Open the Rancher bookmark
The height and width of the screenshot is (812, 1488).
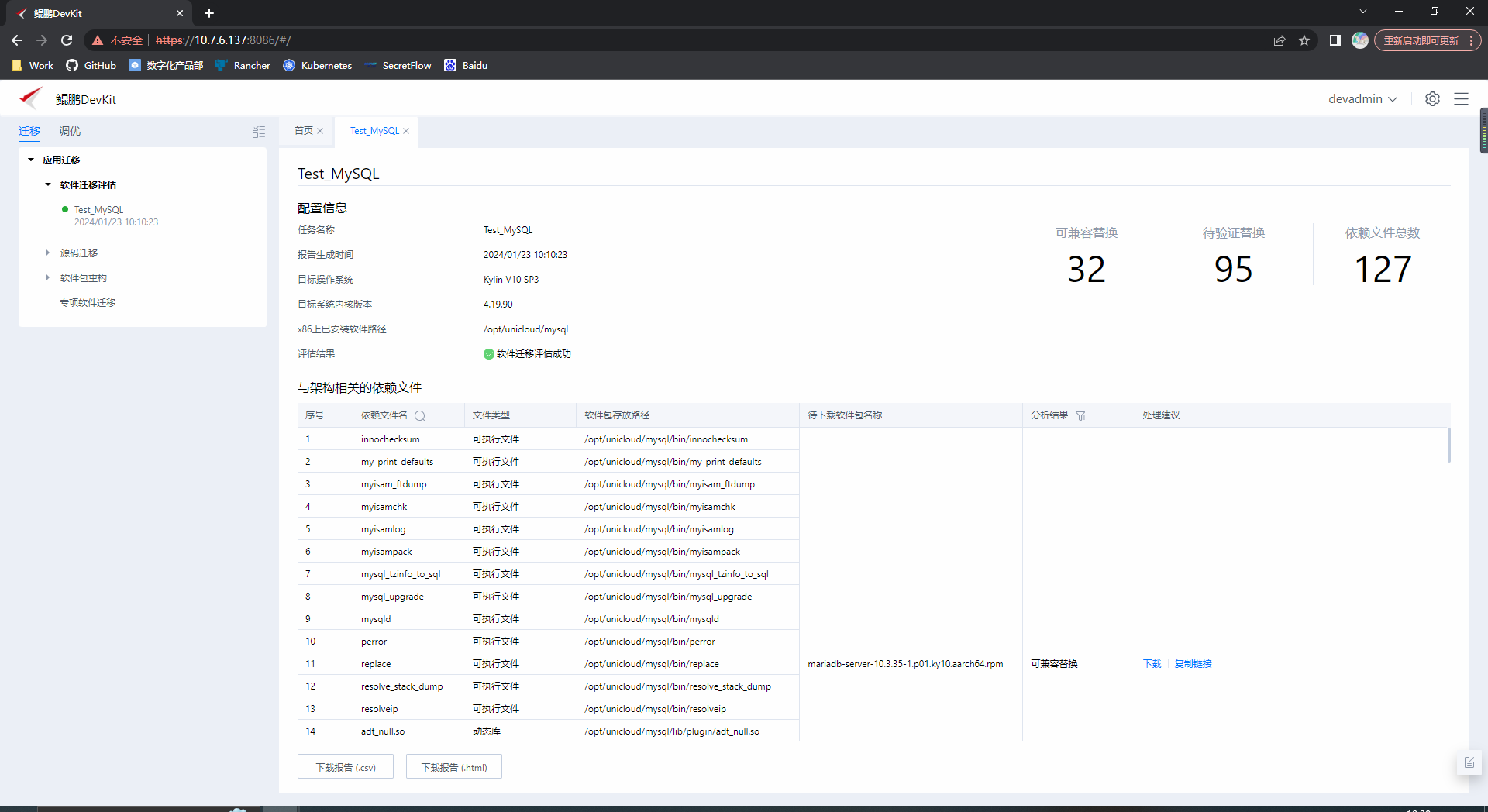pyautogui.click(x=243, y=66)
